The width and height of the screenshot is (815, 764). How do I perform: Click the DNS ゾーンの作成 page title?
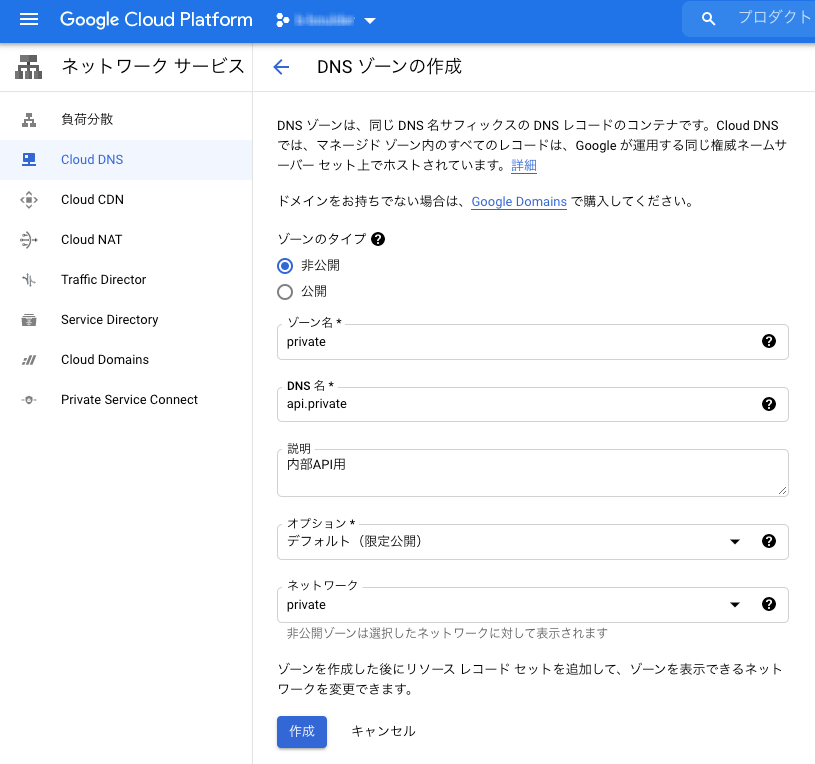[389, 67]
